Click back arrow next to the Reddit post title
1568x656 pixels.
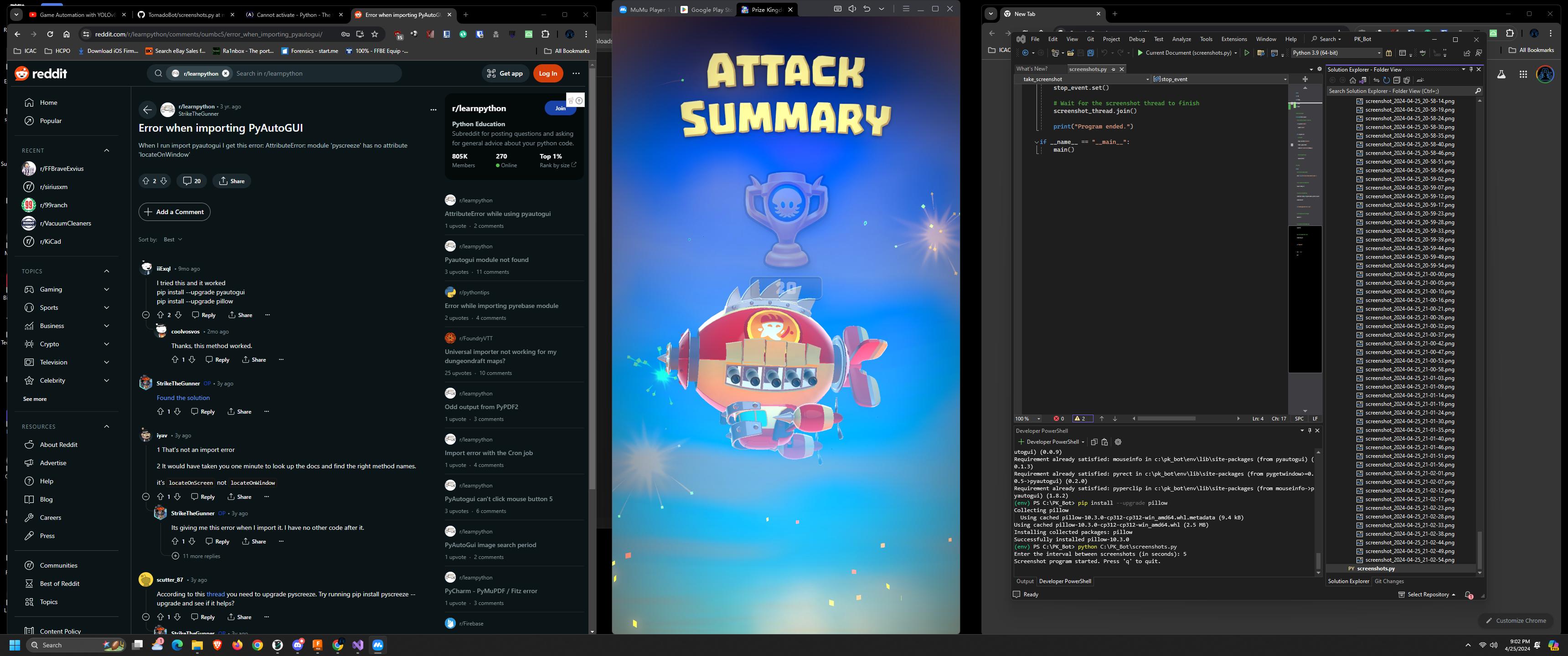[147, 109]
